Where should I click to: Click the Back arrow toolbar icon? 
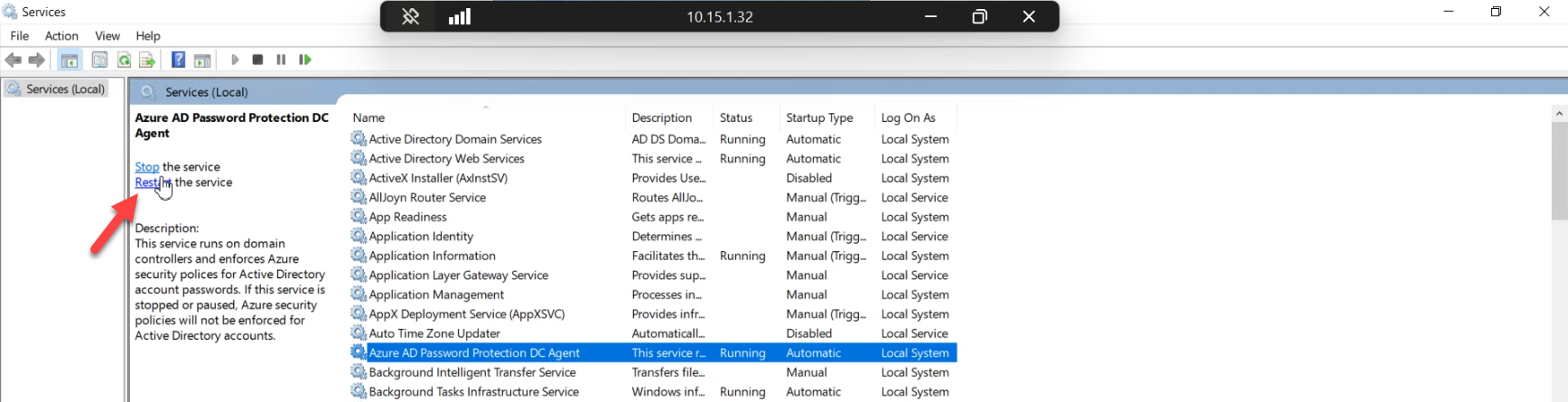pos(14,60)
